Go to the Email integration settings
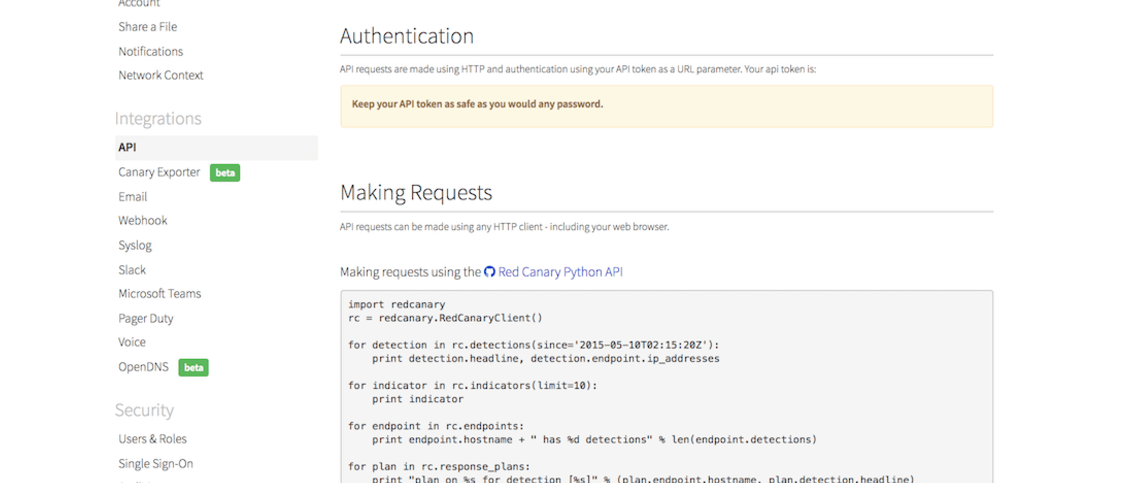The image size is (1128, 483). pyautogui.click(x=133, y=197)
